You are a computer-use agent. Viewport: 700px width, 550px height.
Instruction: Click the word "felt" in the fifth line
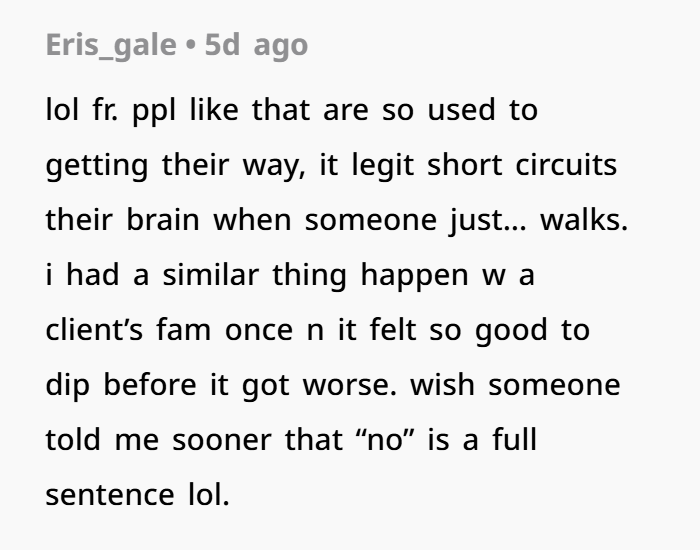point(393,329)
